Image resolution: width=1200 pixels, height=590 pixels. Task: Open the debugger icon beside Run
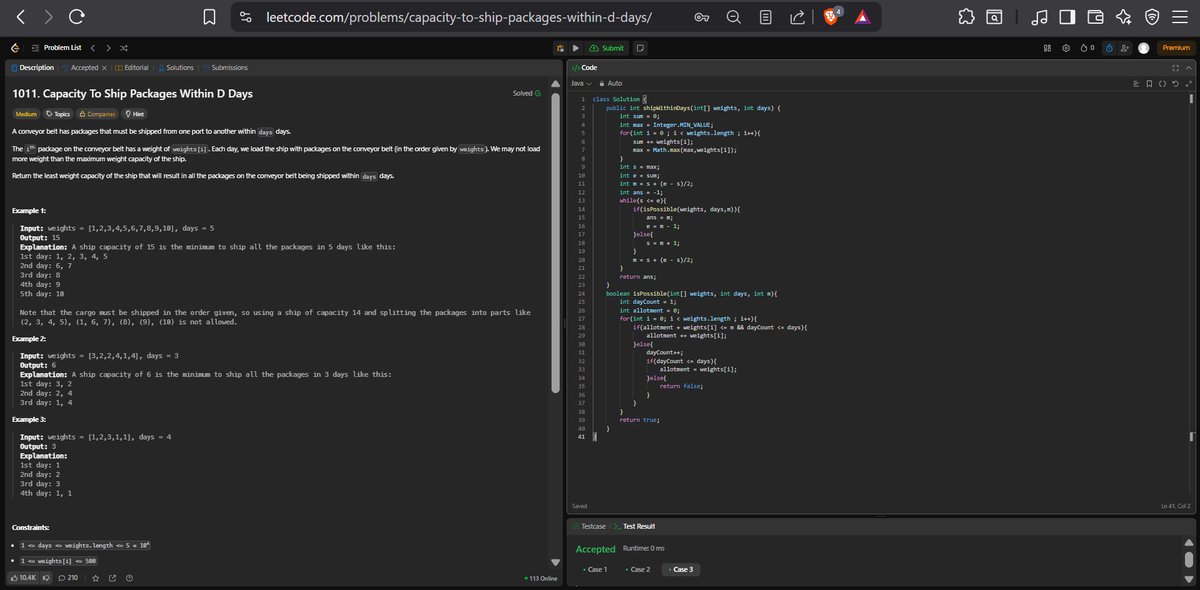click(560, 47)
